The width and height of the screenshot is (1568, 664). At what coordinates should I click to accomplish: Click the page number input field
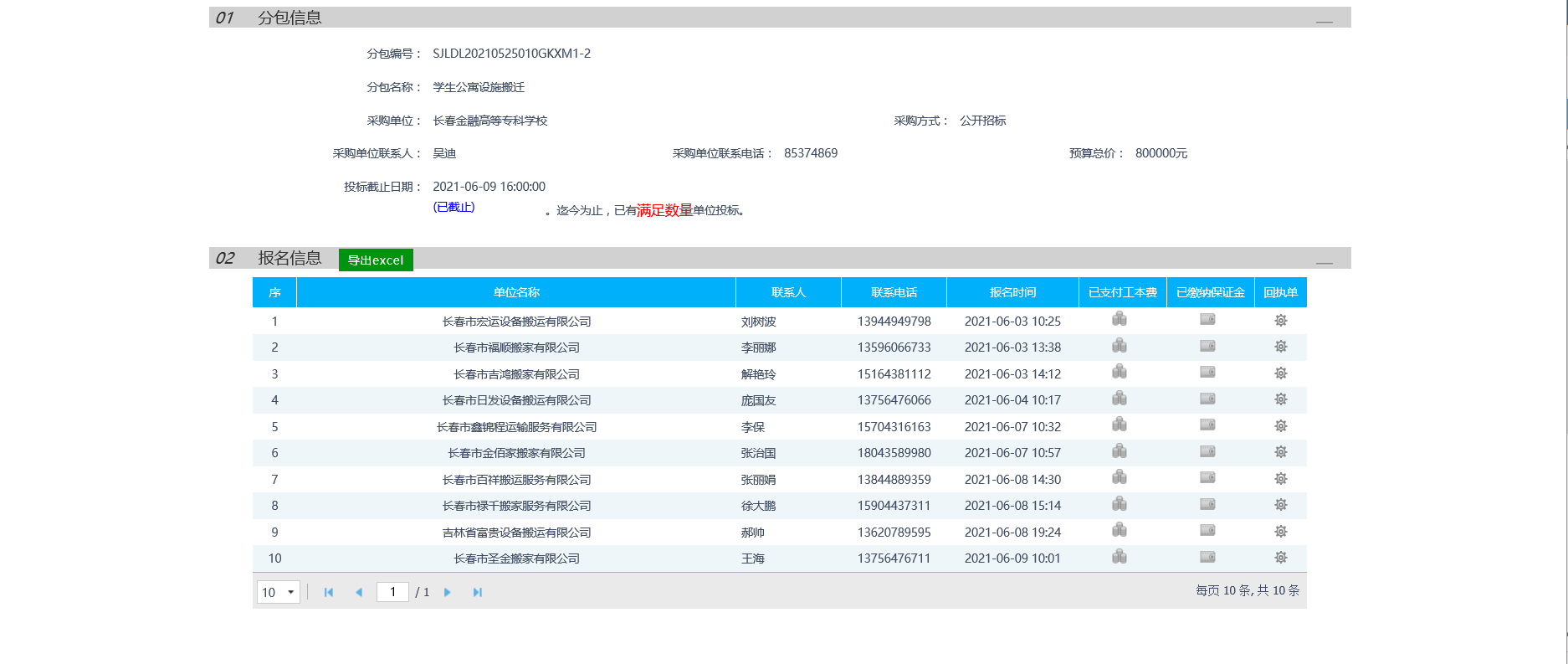pos(392,592)
